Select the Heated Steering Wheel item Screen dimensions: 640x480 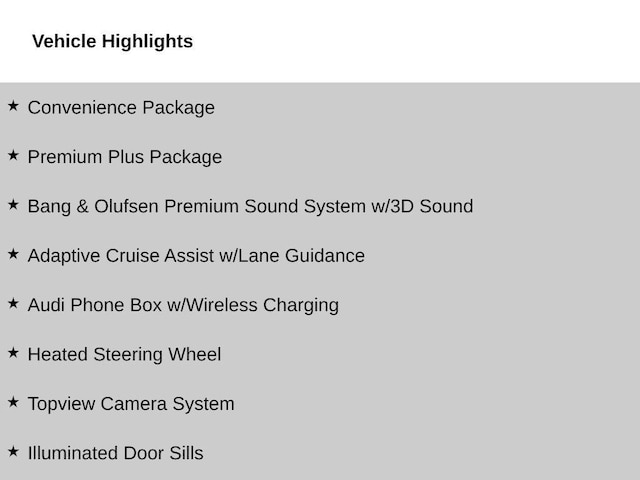click(x=124, y=354)
